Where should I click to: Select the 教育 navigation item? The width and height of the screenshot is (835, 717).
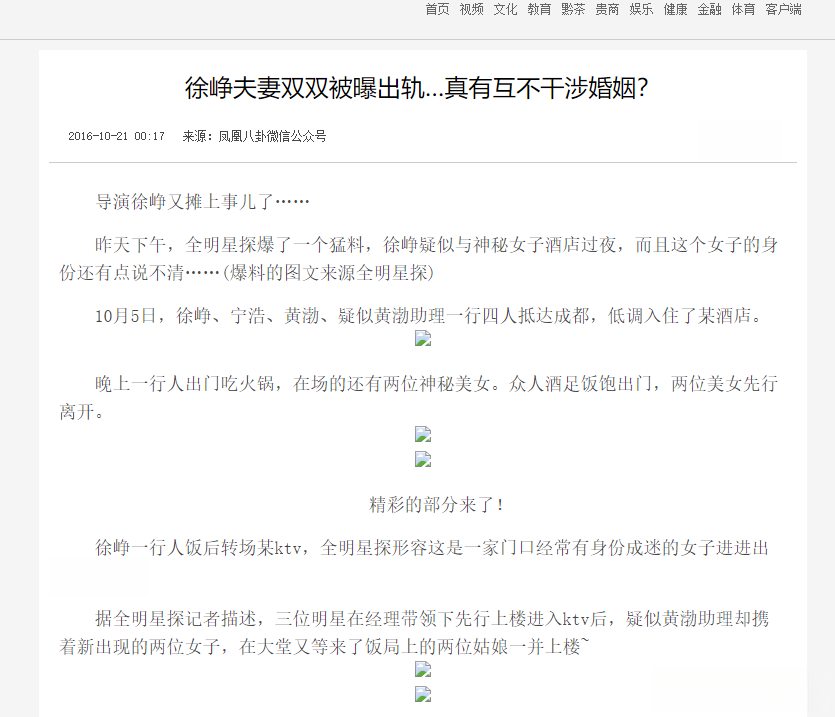(x=539, y=9)
